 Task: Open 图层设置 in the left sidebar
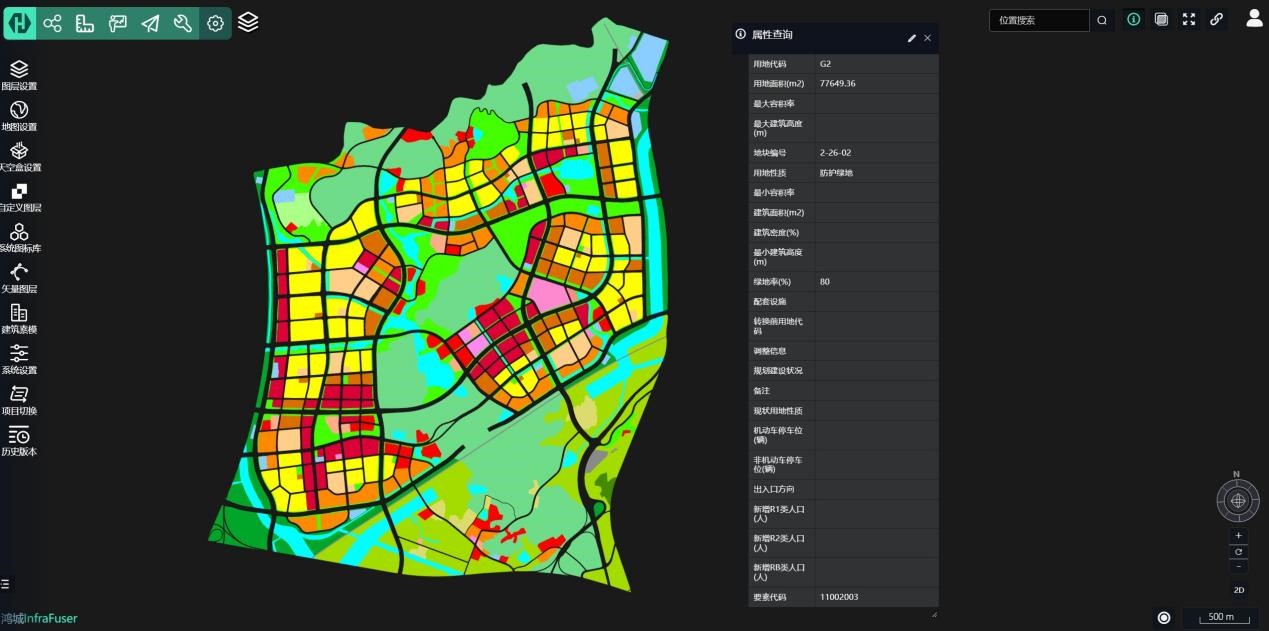[x=19, y=75]
